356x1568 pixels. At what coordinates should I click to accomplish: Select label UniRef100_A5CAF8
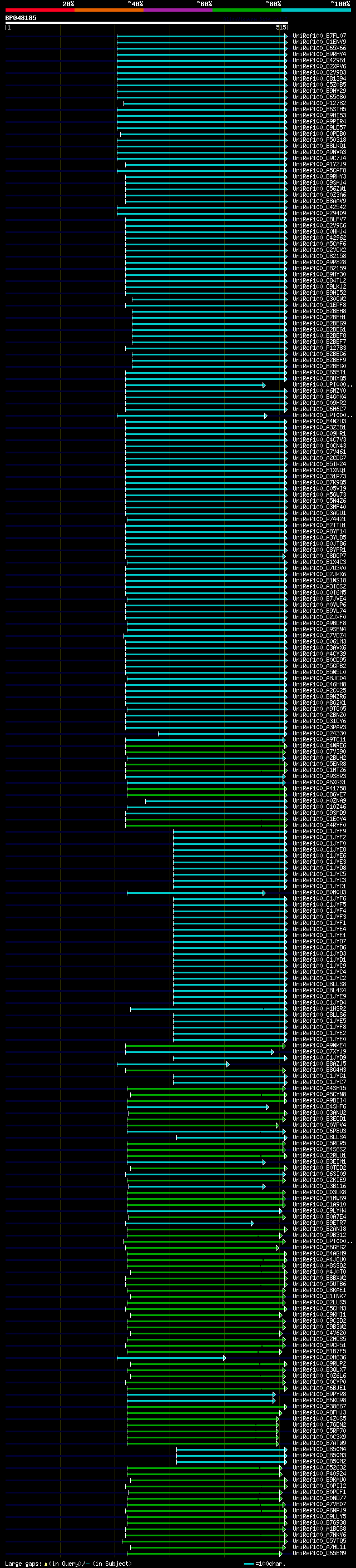click(319, 170)
